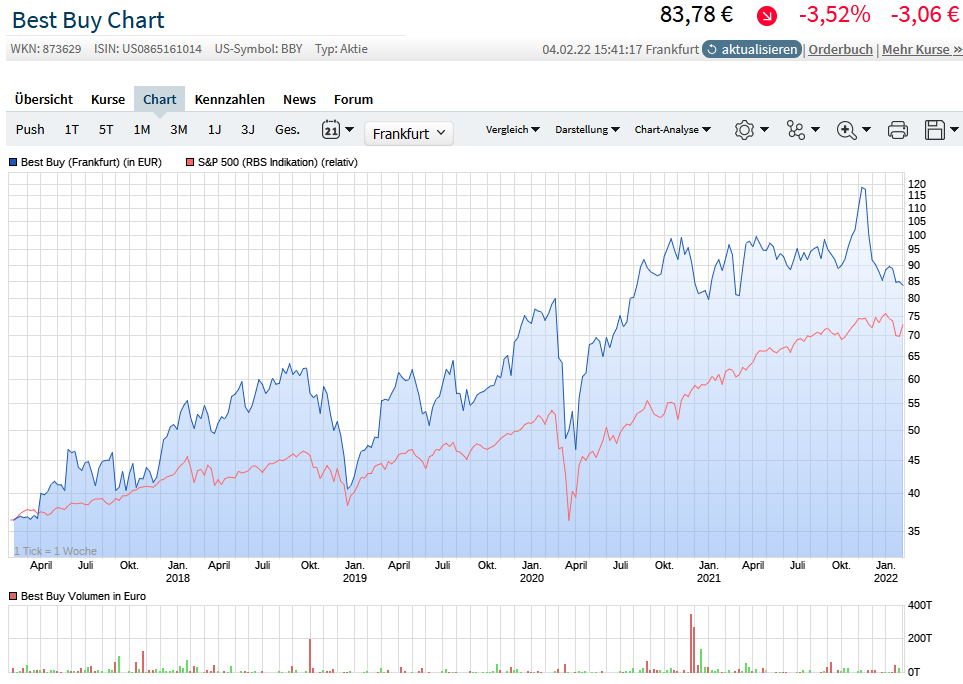Click the tallest red volume bar
The height and width of the screenshot is (684, 963).
[x=691, y=643]
